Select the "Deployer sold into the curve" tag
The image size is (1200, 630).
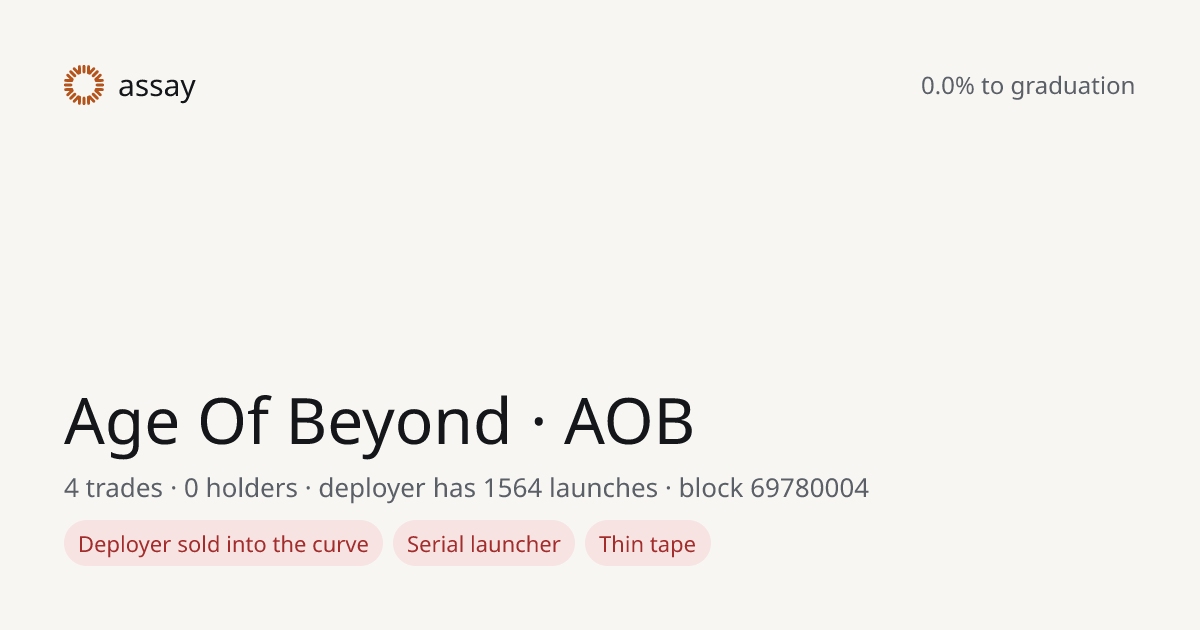pyautogui.click(x=223, y=544)
